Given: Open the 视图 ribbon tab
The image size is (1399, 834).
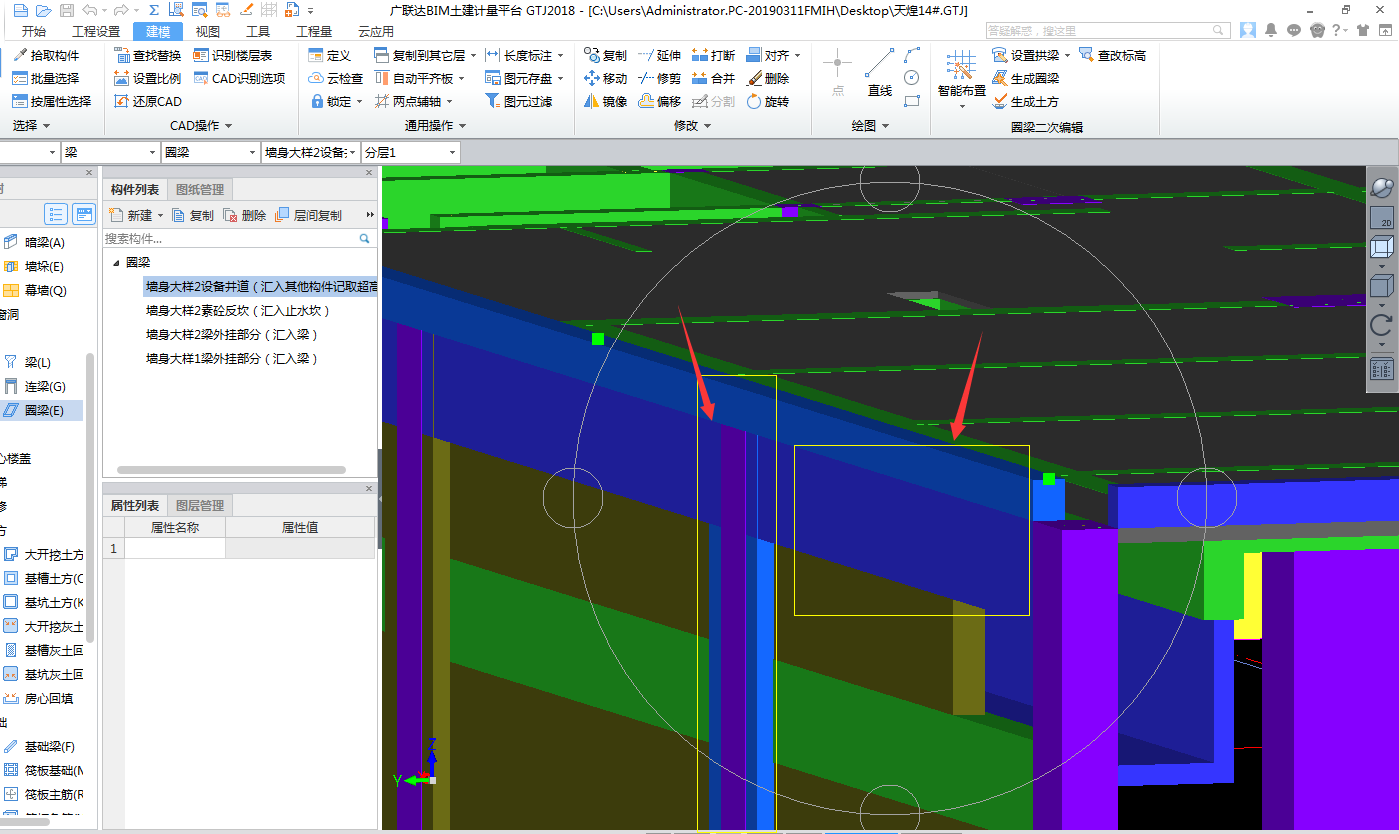Looking at the screenshot, I should point(207,31).
